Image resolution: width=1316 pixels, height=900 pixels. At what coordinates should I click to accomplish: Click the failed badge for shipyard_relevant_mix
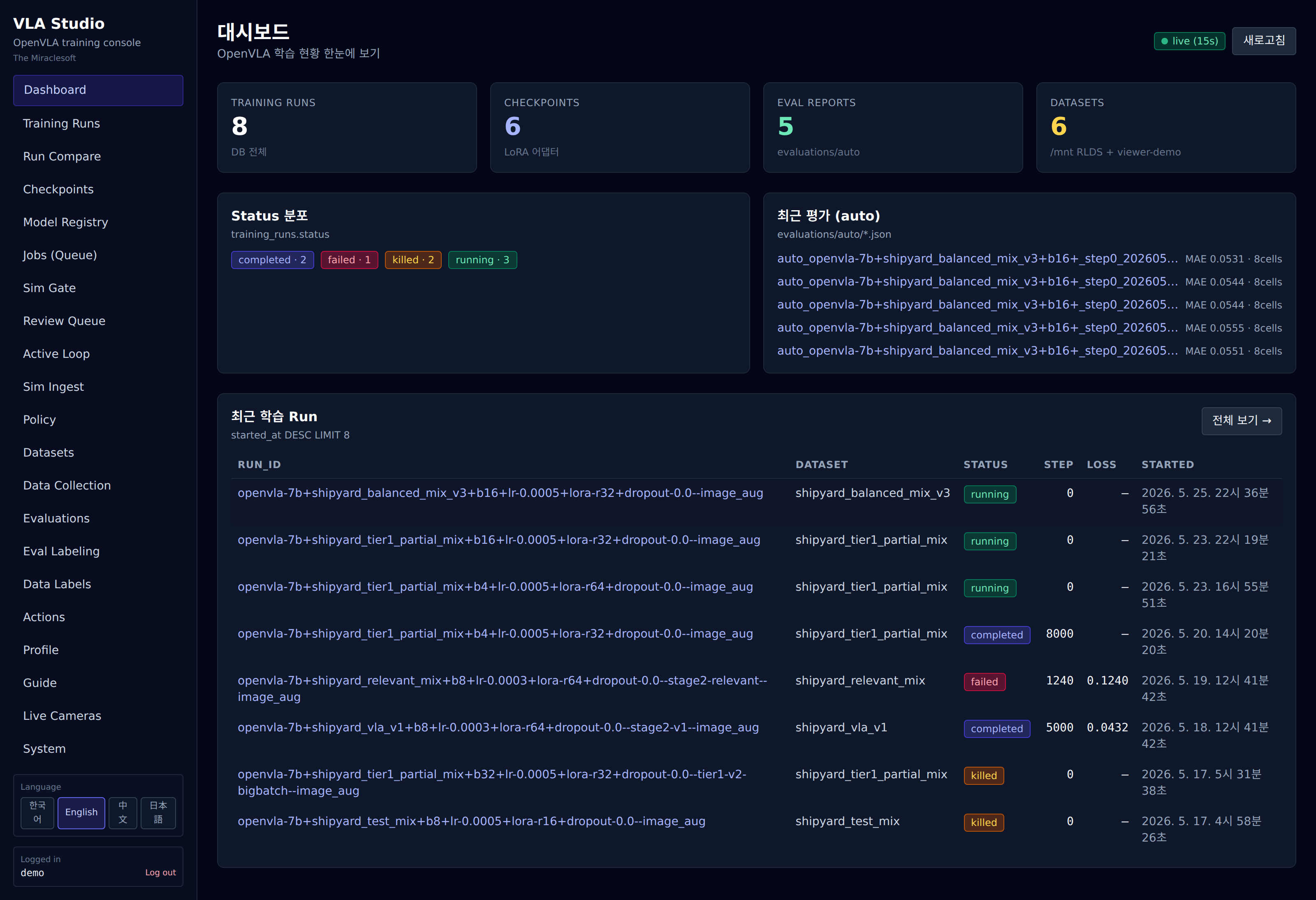985,682
